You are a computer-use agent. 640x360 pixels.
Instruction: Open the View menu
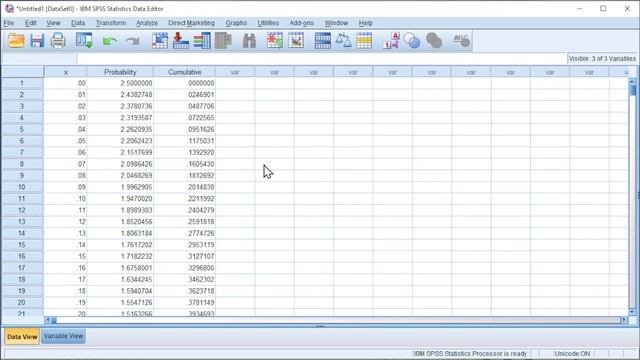click(53, 23)
